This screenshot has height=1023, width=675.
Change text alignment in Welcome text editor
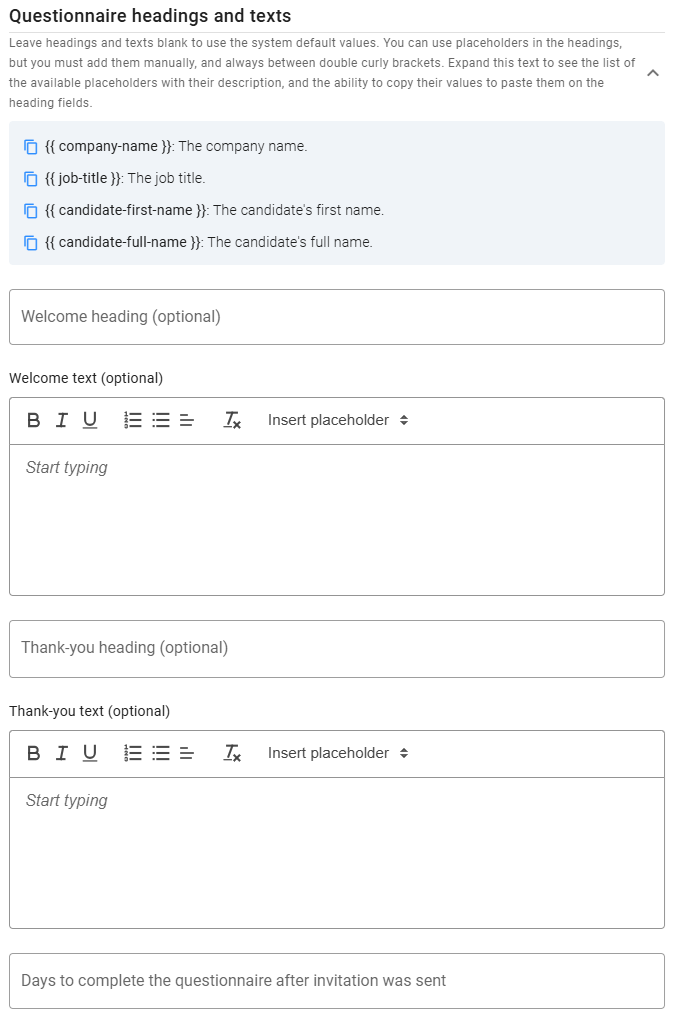click(185, 420)
